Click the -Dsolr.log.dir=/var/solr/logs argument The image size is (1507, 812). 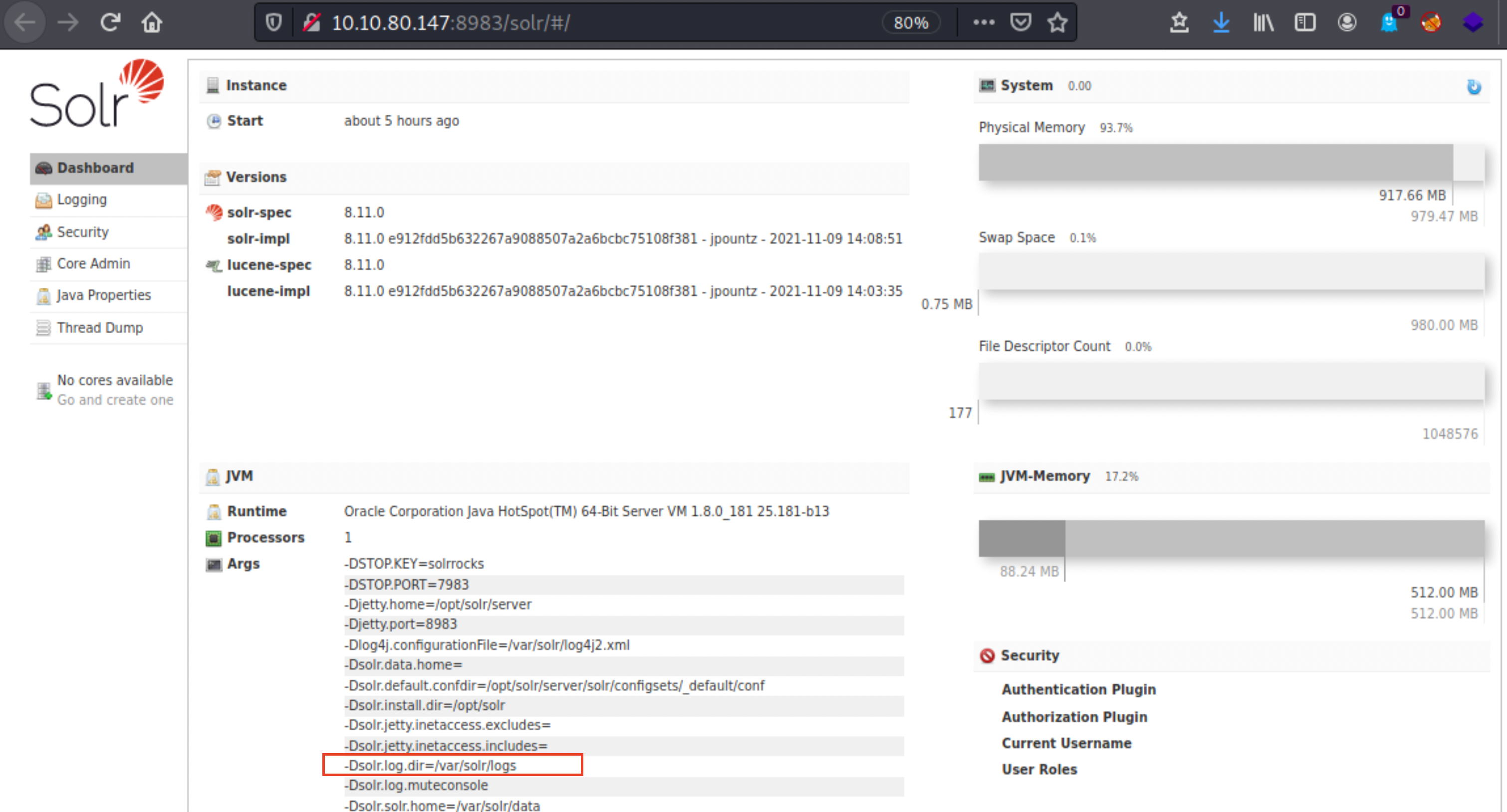coord(431,765)
